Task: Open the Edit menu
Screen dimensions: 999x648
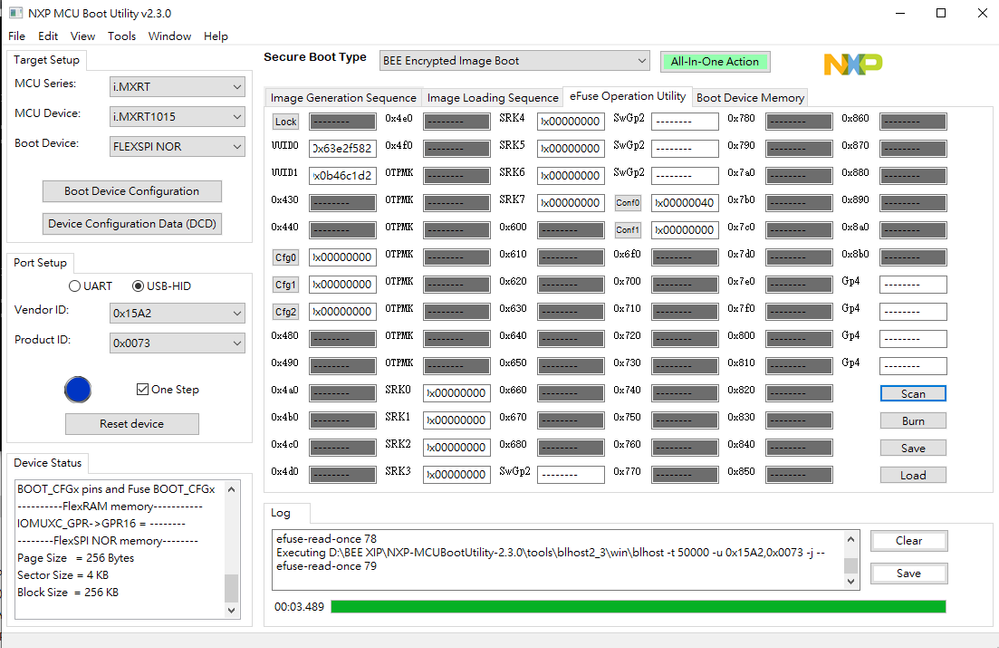Action: pyautogui.click(x=48, y=36)
